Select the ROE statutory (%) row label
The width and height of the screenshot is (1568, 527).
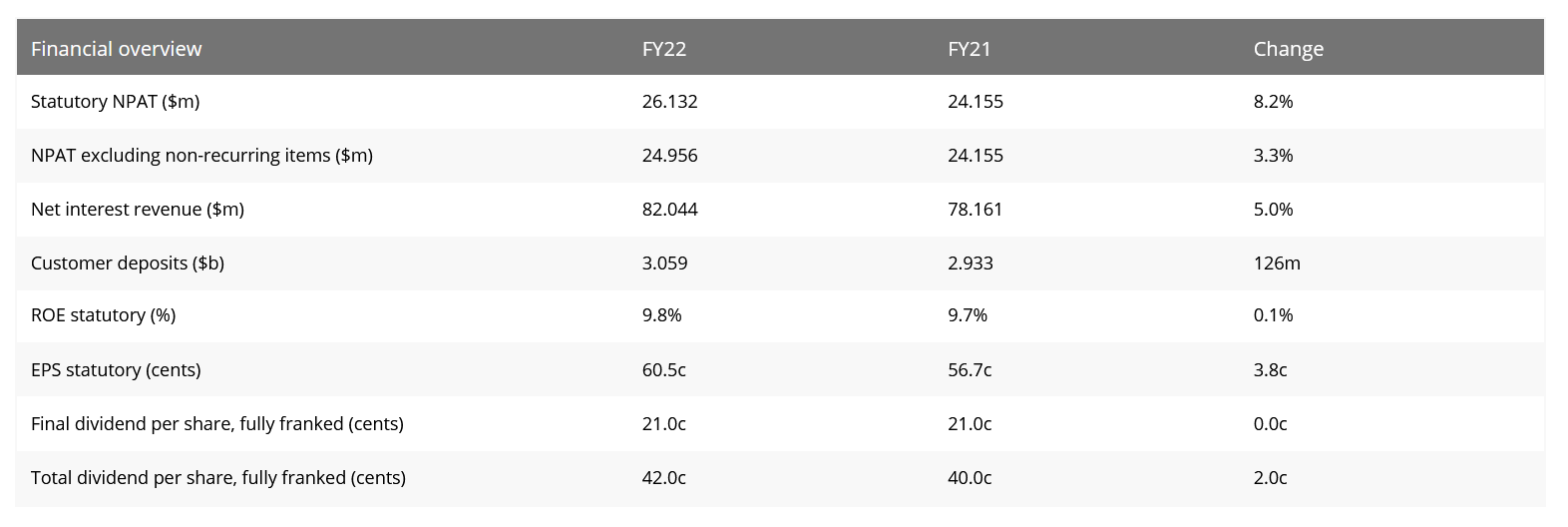[x=103, y=315]
